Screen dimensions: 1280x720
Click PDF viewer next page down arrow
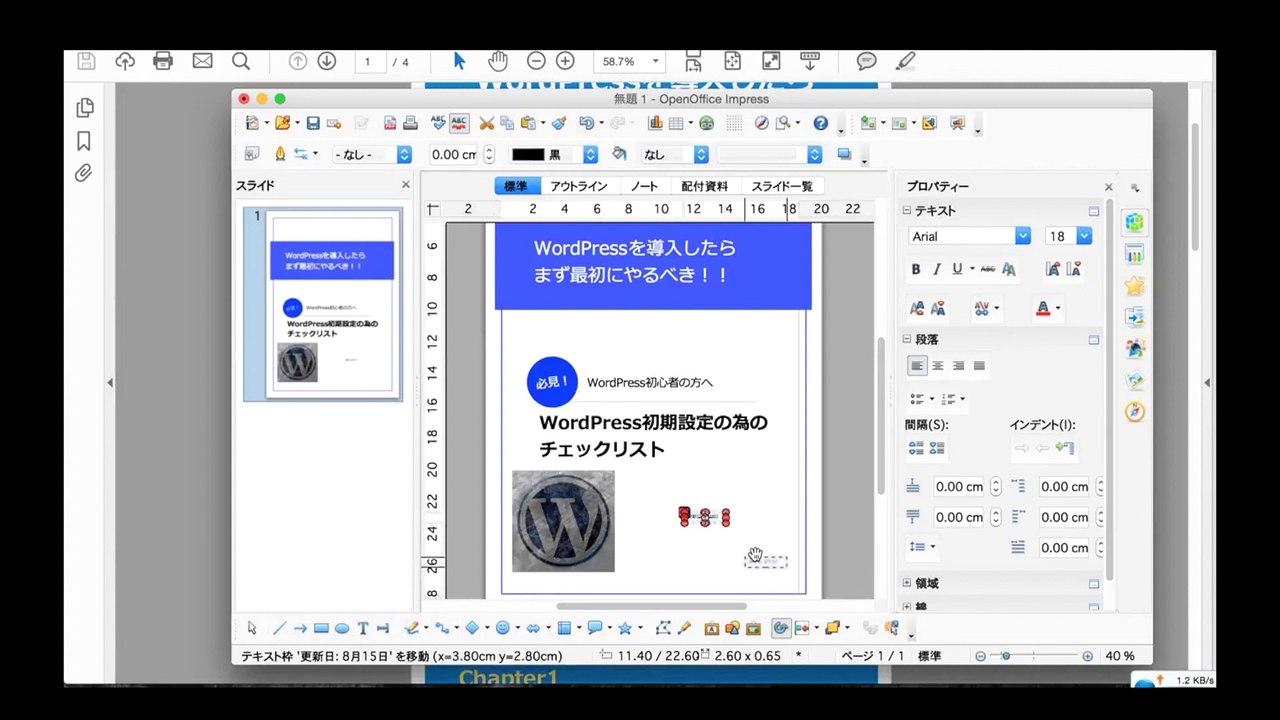pyautogui.click(x=326, y=61)
